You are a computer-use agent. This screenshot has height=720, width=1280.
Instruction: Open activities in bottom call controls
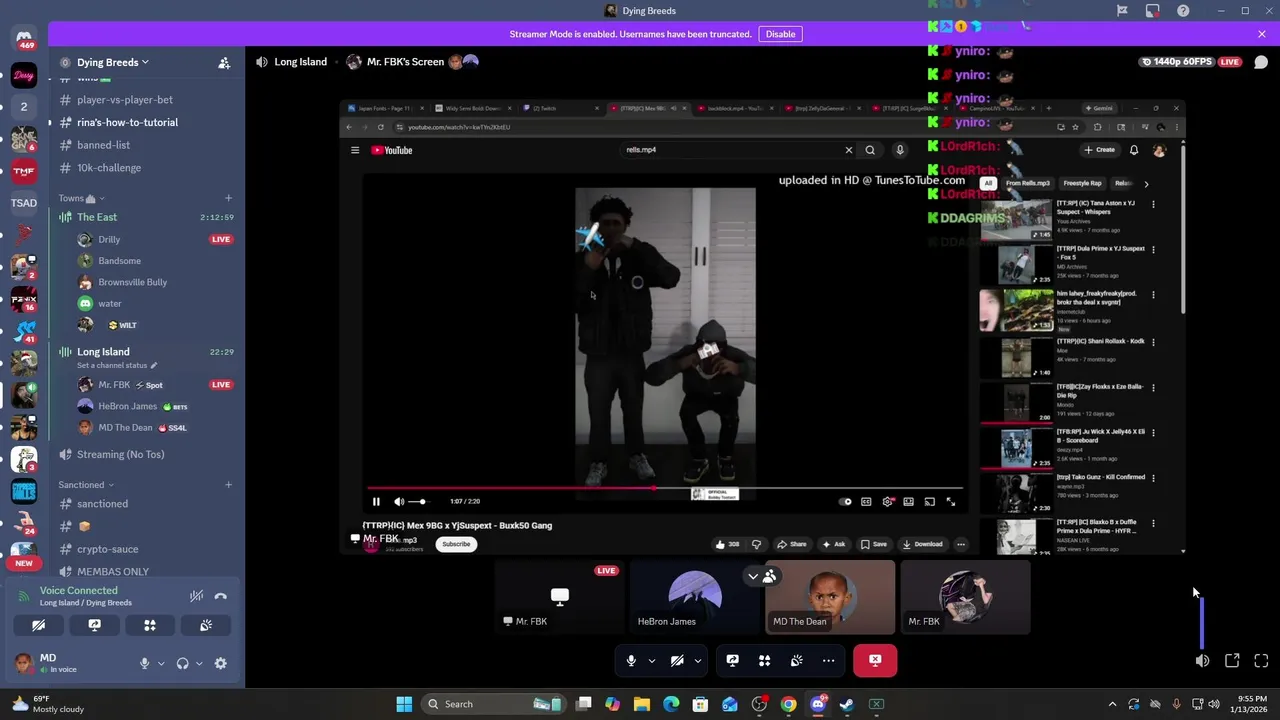tap(764, 660)
